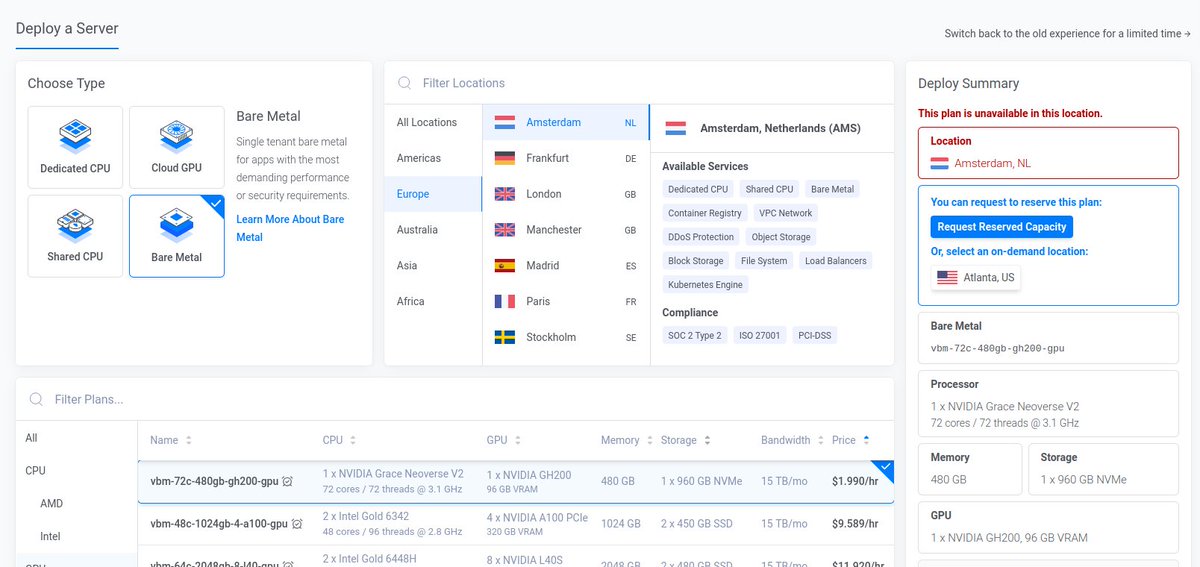Click the Object Storage service tag
Viewport: 1200px width, 567px height.
pyautogui.click(x=781, y=237)
